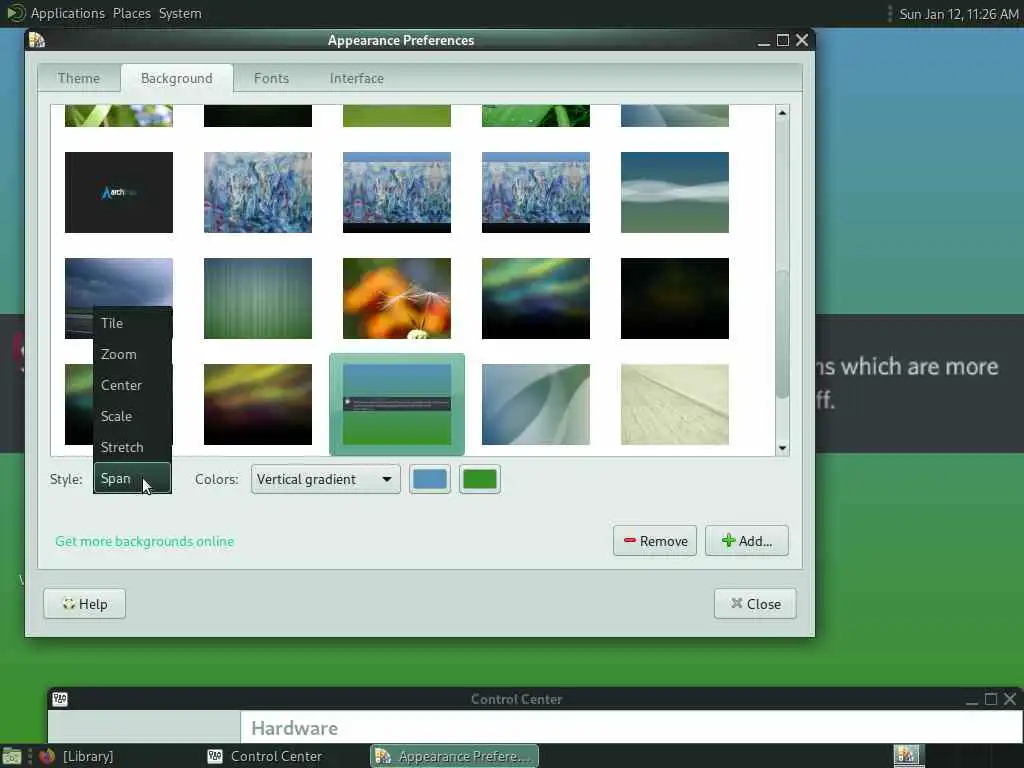Image resolution: width=1024 pixels, height=768 pixels.
Task: Maximize the Appearance Preferences window
Action: tap(783, 40)
